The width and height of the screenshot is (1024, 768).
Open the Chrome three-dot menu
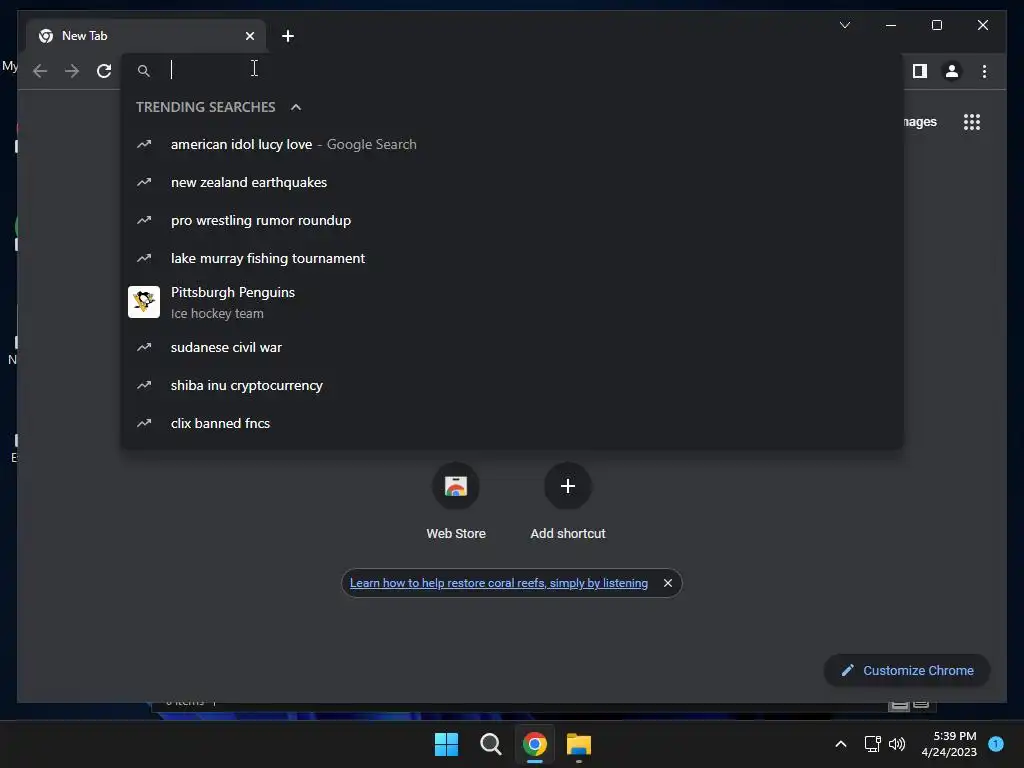984,71
